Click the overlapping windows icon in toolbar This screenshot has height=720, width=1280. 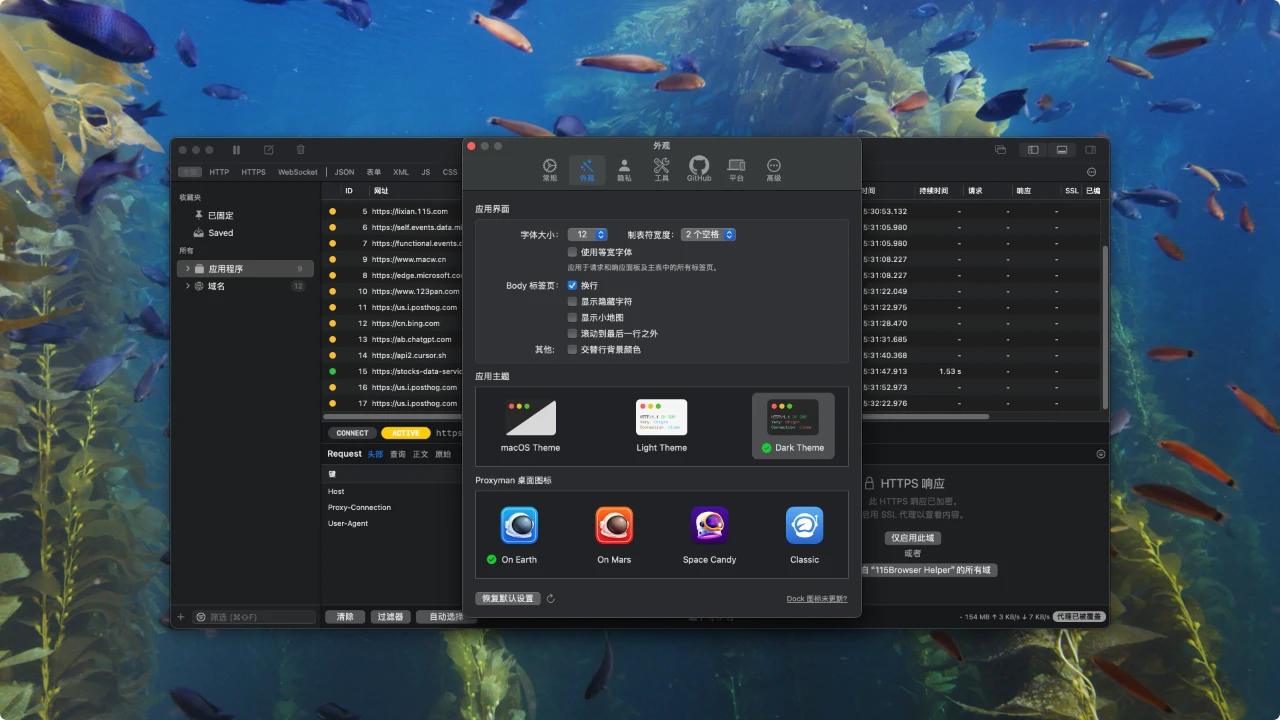[x=1000, y=150]
